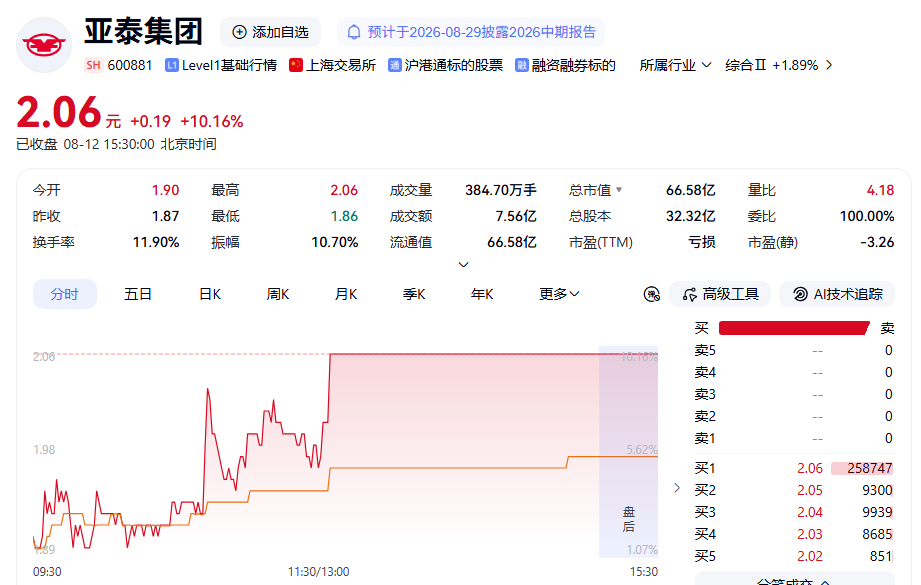Open the 2026中期报告 disclosure notice
The width and height of the screenshot is (921, 585).
[470, 32]
